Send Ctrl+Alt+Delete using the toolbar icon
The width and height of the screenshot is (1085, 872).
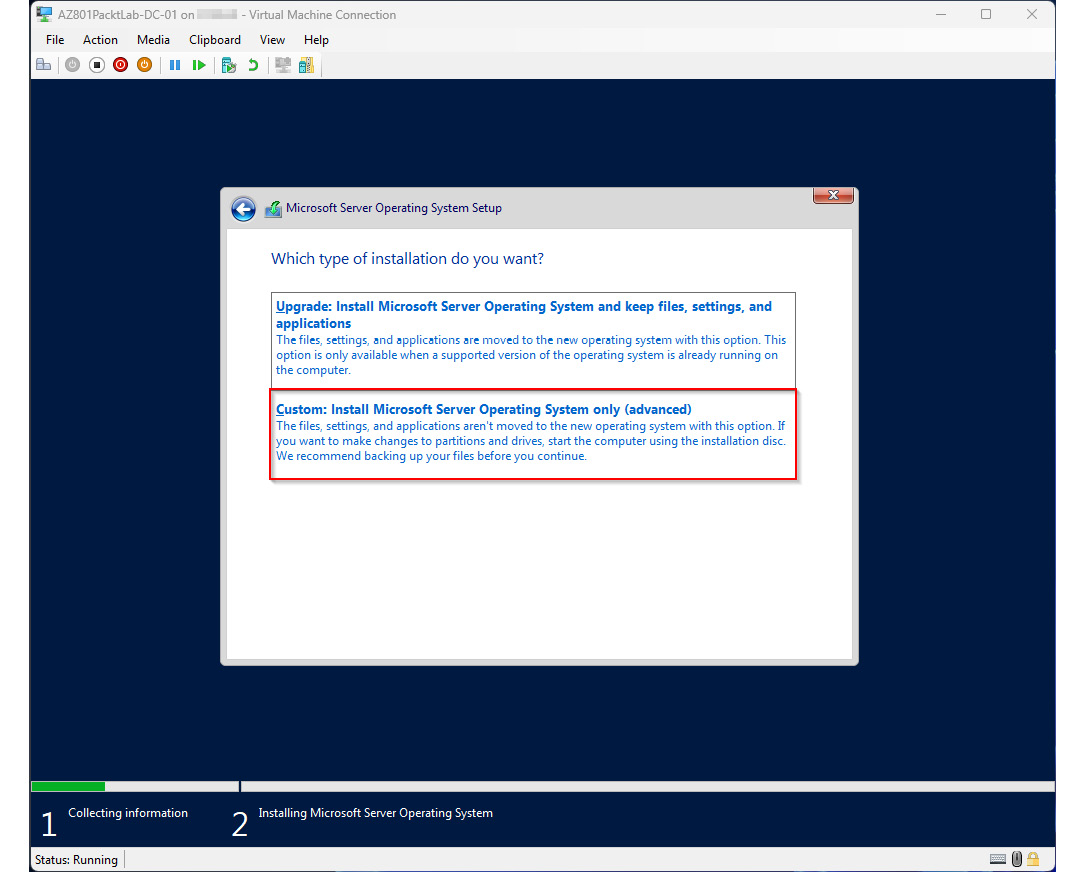click(44, 65)
